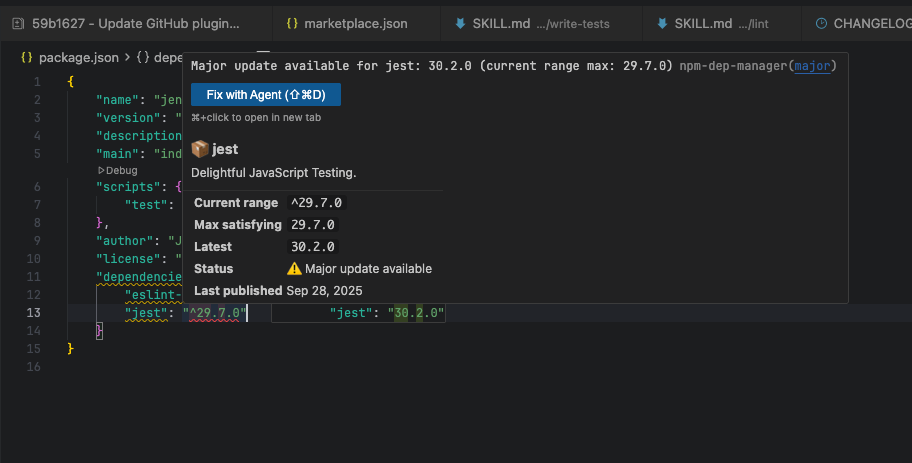Click the closing brace on line 15

coord(70,348)
